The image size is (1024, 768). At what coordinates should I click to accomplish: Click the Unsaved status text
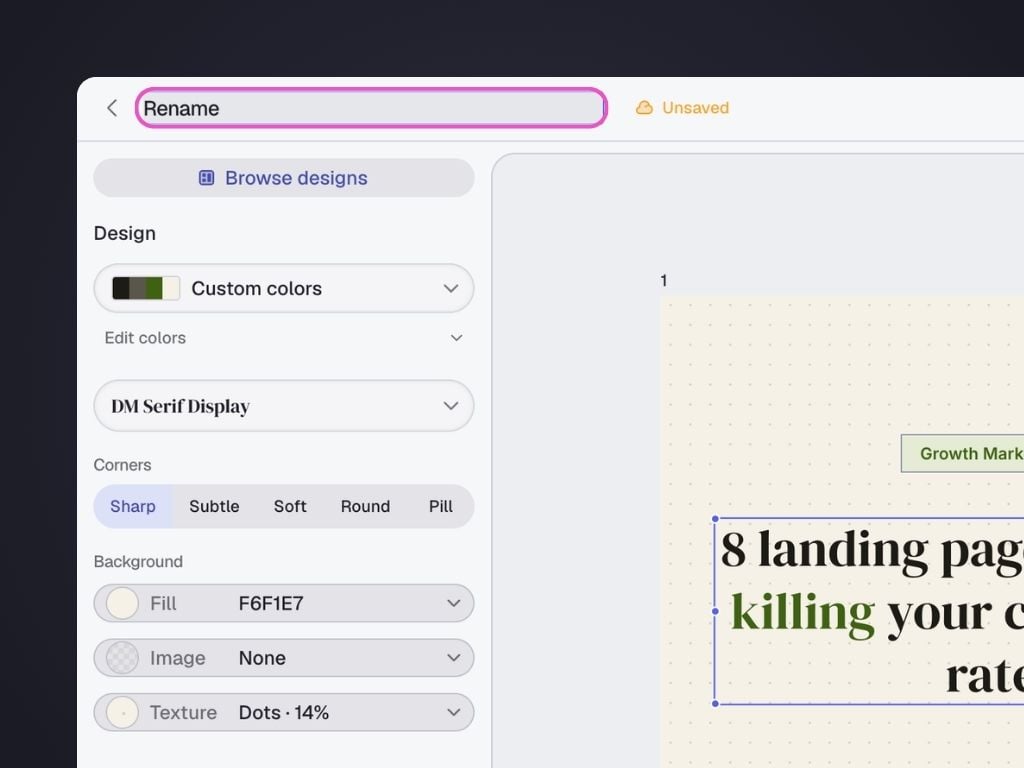pos(695,108)
